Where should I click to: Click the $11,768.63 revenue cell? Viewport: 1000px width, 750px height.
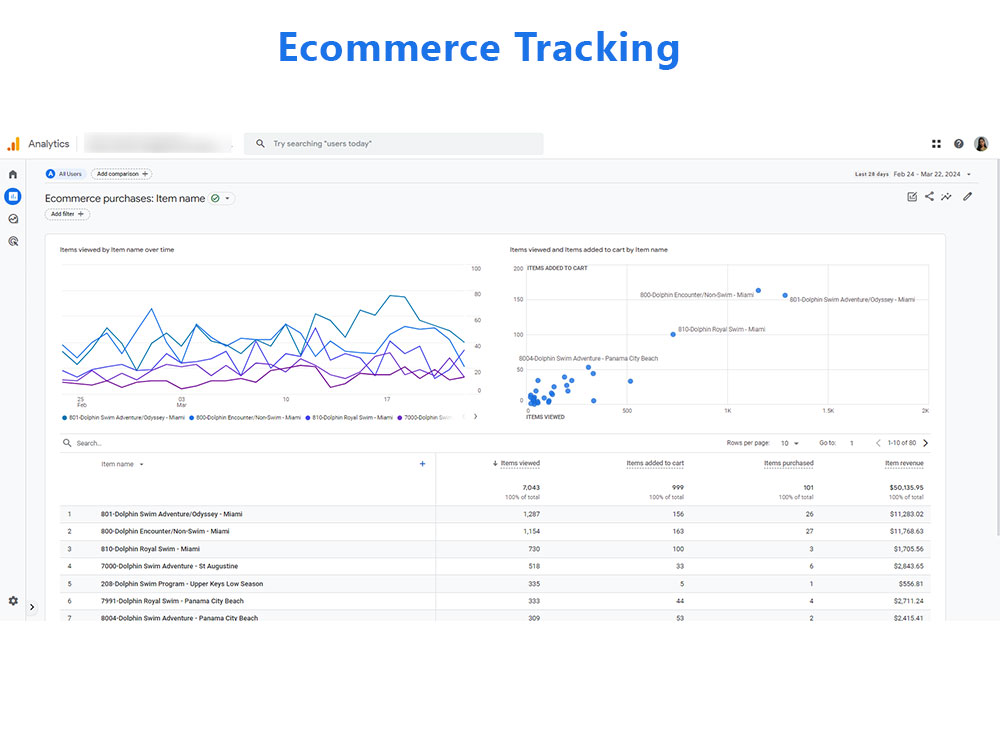click(x=906, y=531)
